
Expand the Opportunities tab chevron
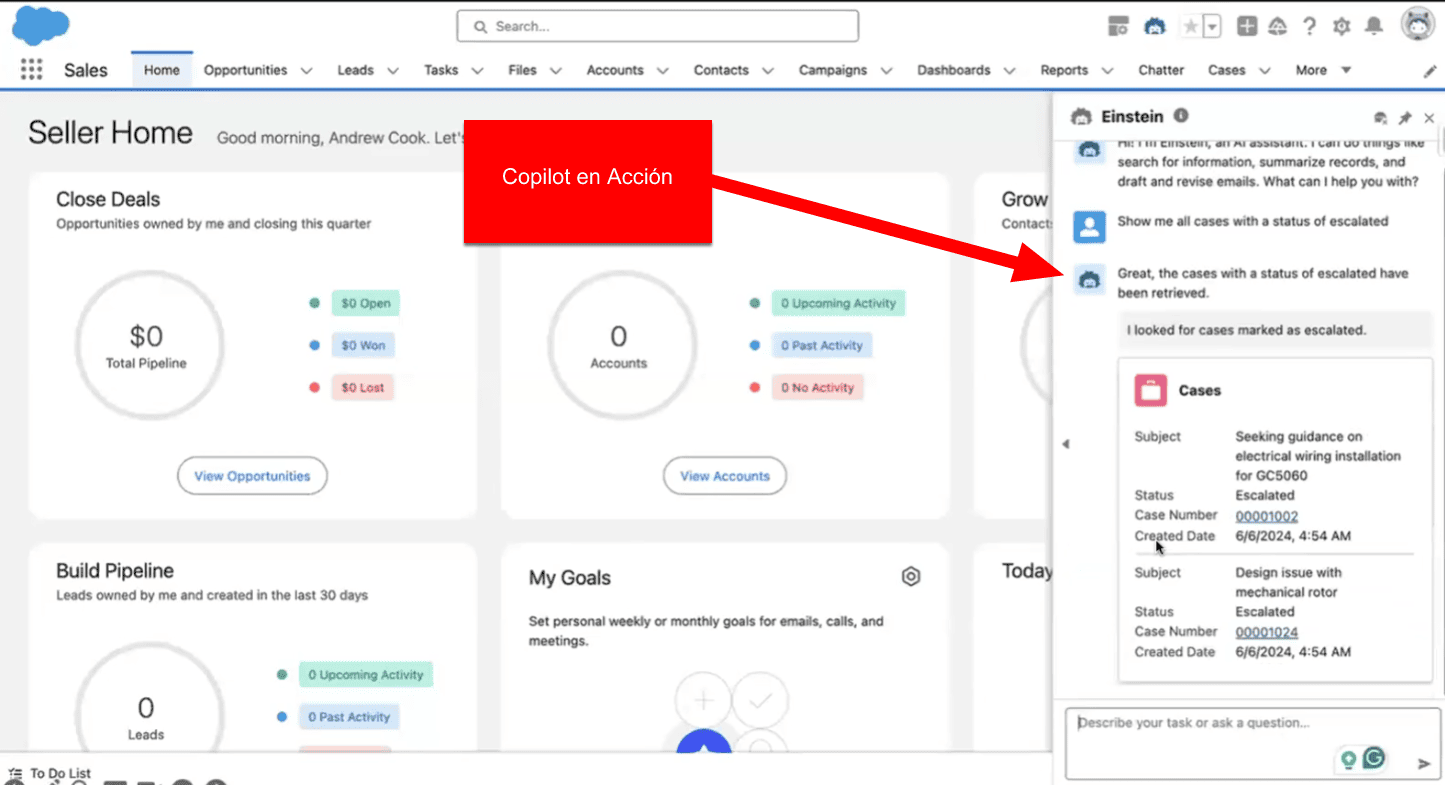pos(306,71)
